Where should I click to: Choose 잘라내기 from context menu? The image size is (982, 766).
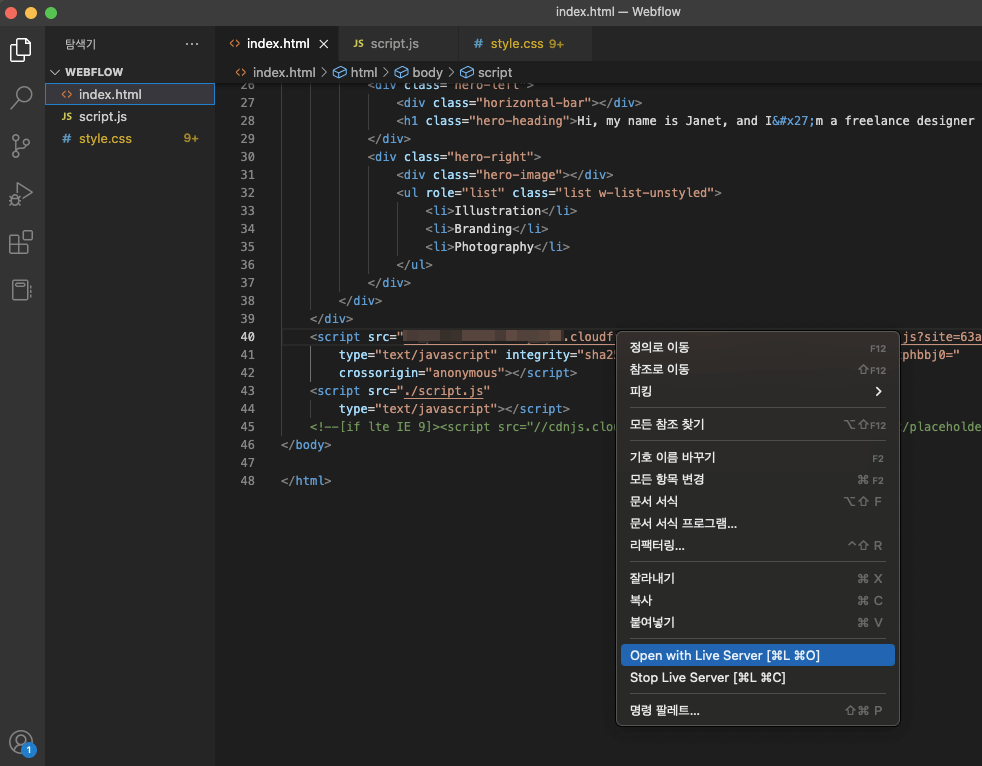click(x=758, y=579)
